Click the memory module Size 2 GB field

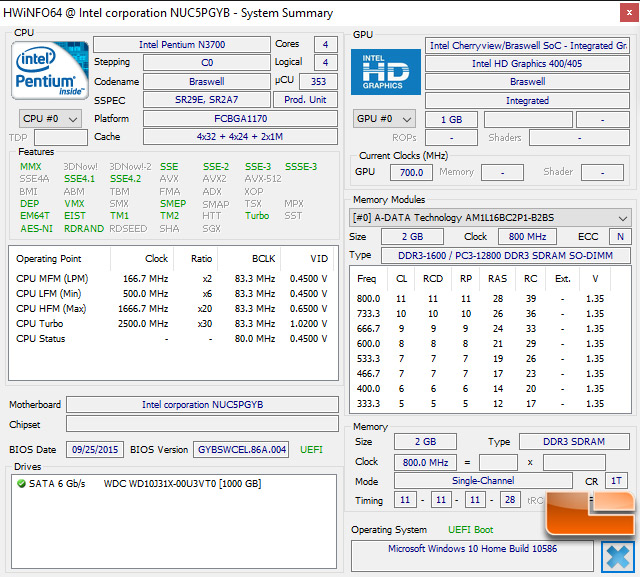click(x=412, y=237)
